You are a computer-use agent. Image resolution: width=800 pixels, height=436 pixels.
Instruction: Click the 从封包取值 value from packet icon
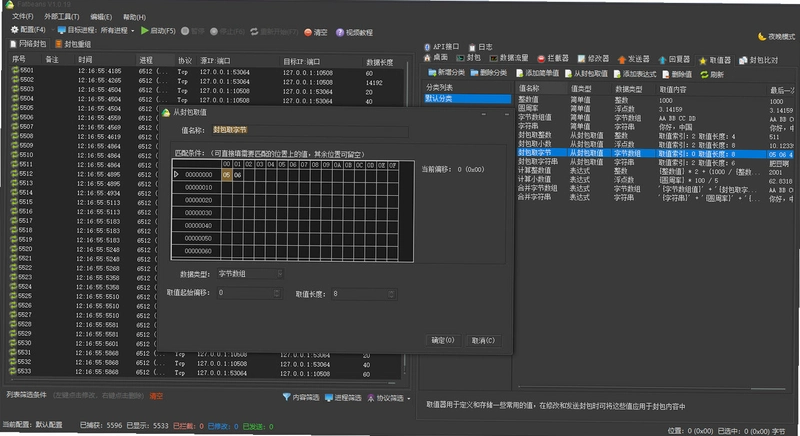coord(568,74)
